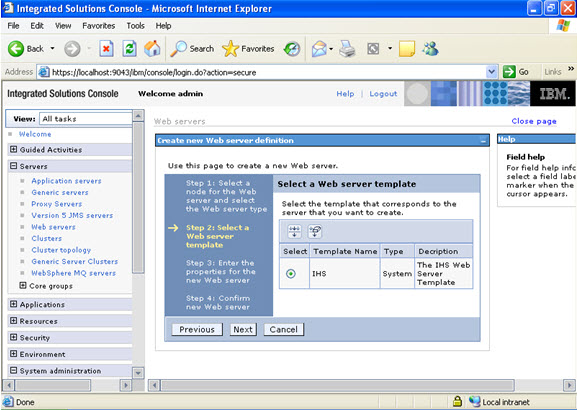Open the Favorites menu

point(99,26)
